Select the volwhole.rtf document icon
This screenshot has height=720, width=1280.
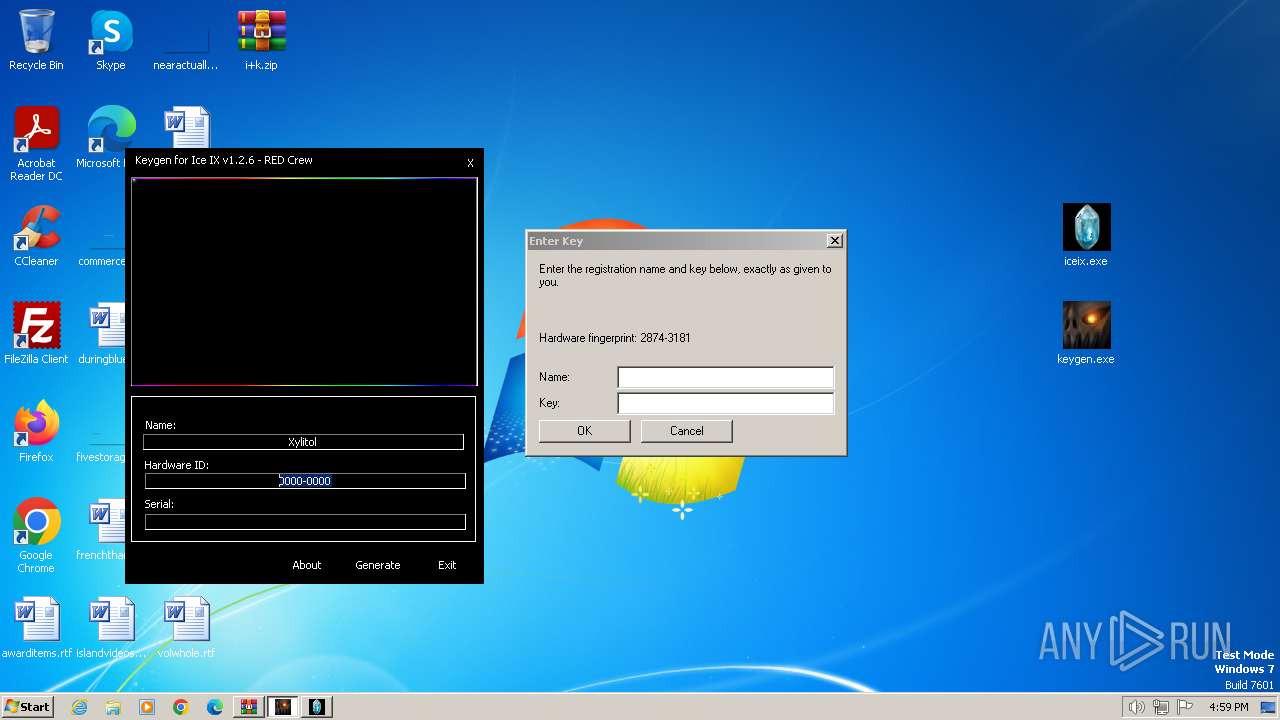click(x=186, y=628)
